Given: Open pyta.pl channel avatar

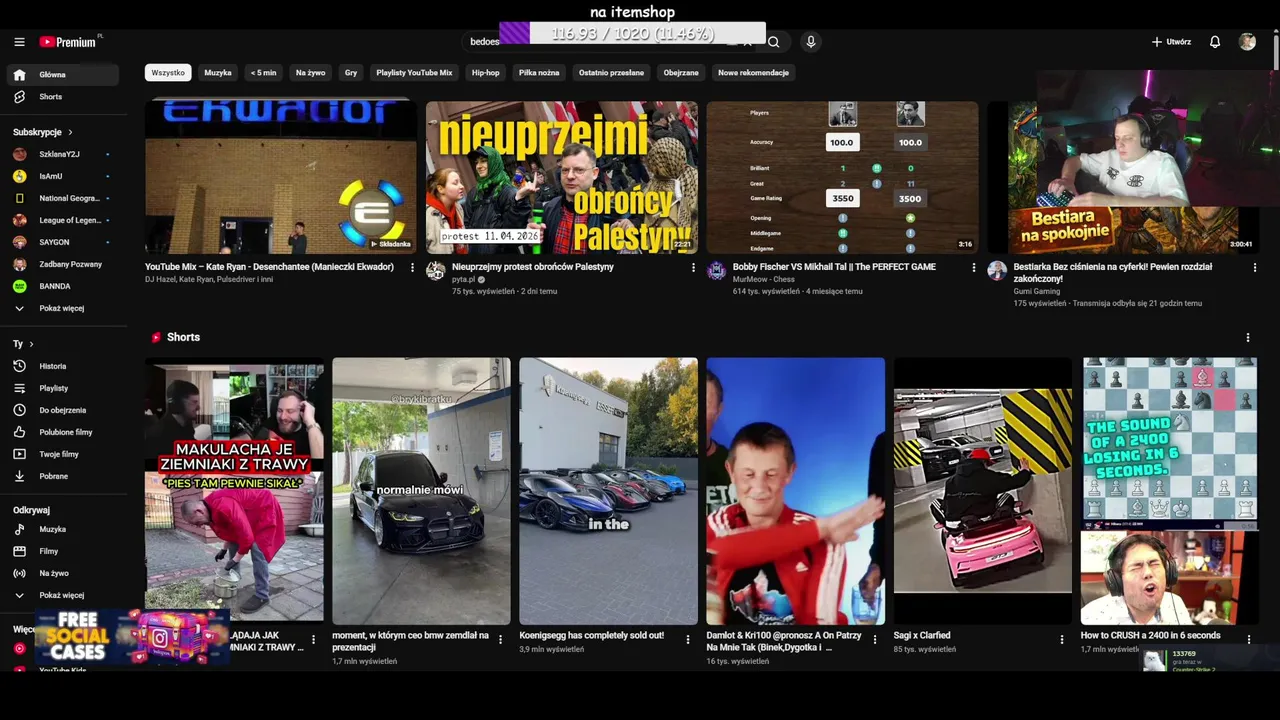Looking at the screenshot, I should click(x=436, y=271).
